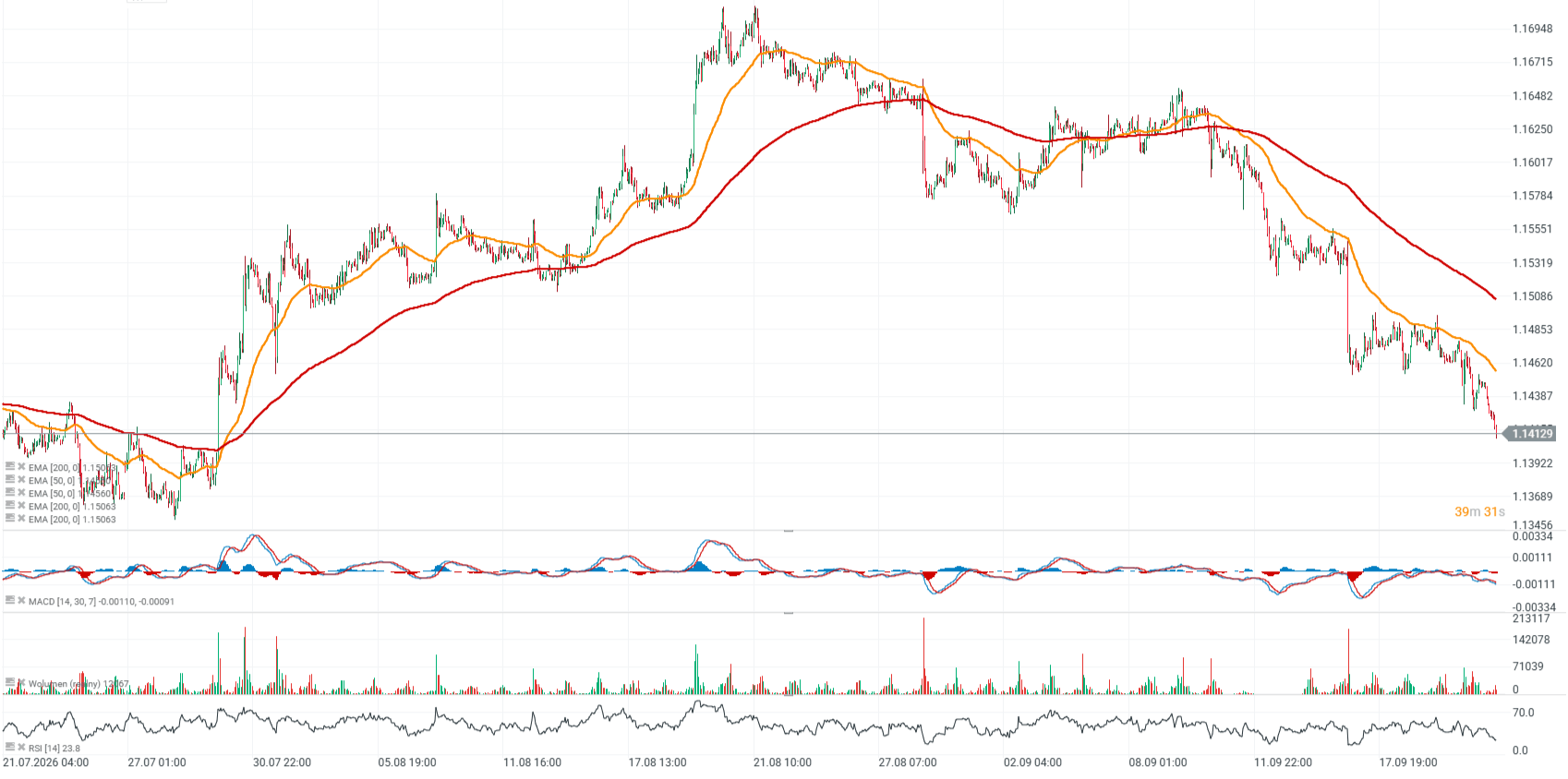Open the Wolumen (realny) indicator settings icon
The height and width of the screenshot is (779, 1568).
point(9,683)
